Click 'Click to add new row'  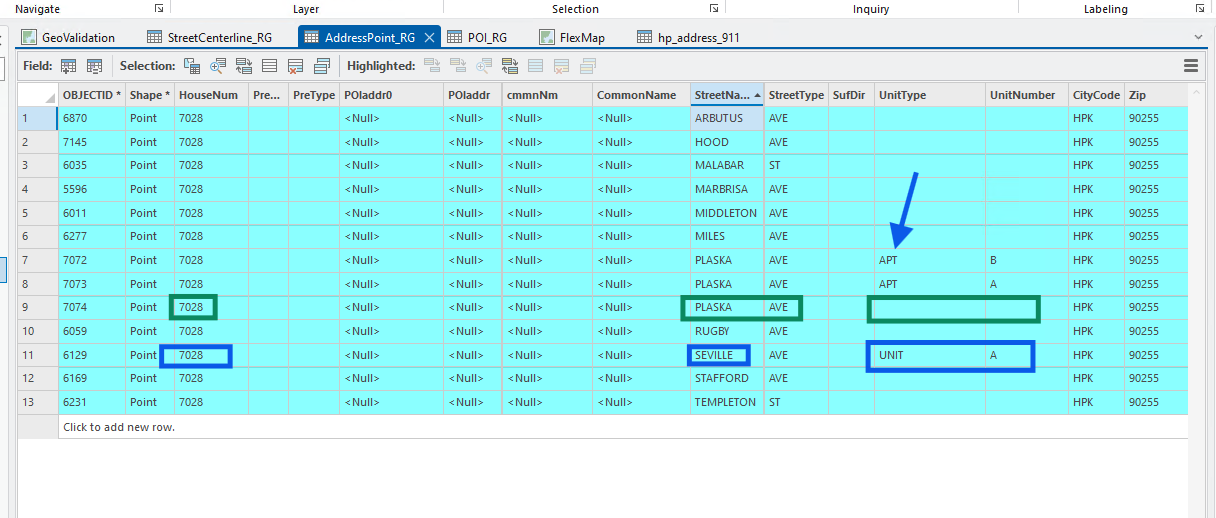click(x=119, y=427)
